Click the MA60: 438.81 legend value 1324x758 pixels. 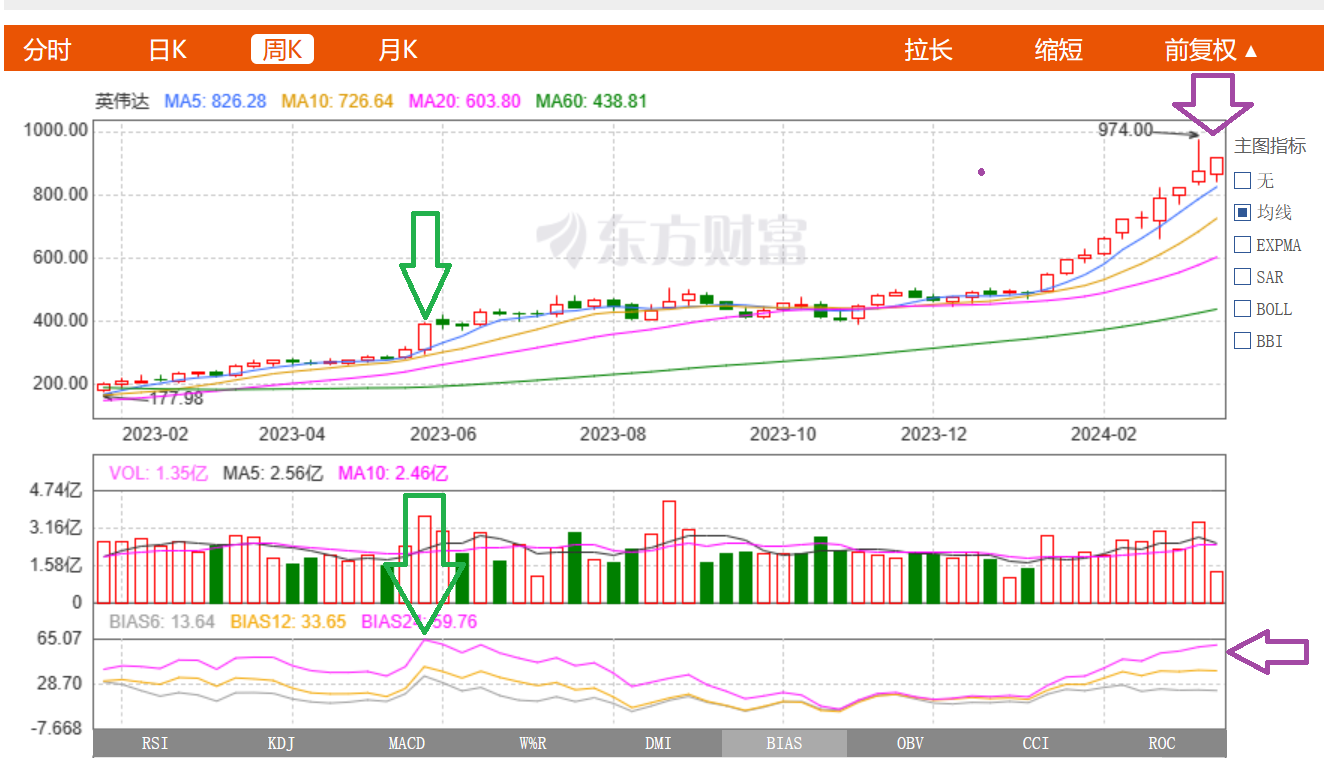point(592,101)
